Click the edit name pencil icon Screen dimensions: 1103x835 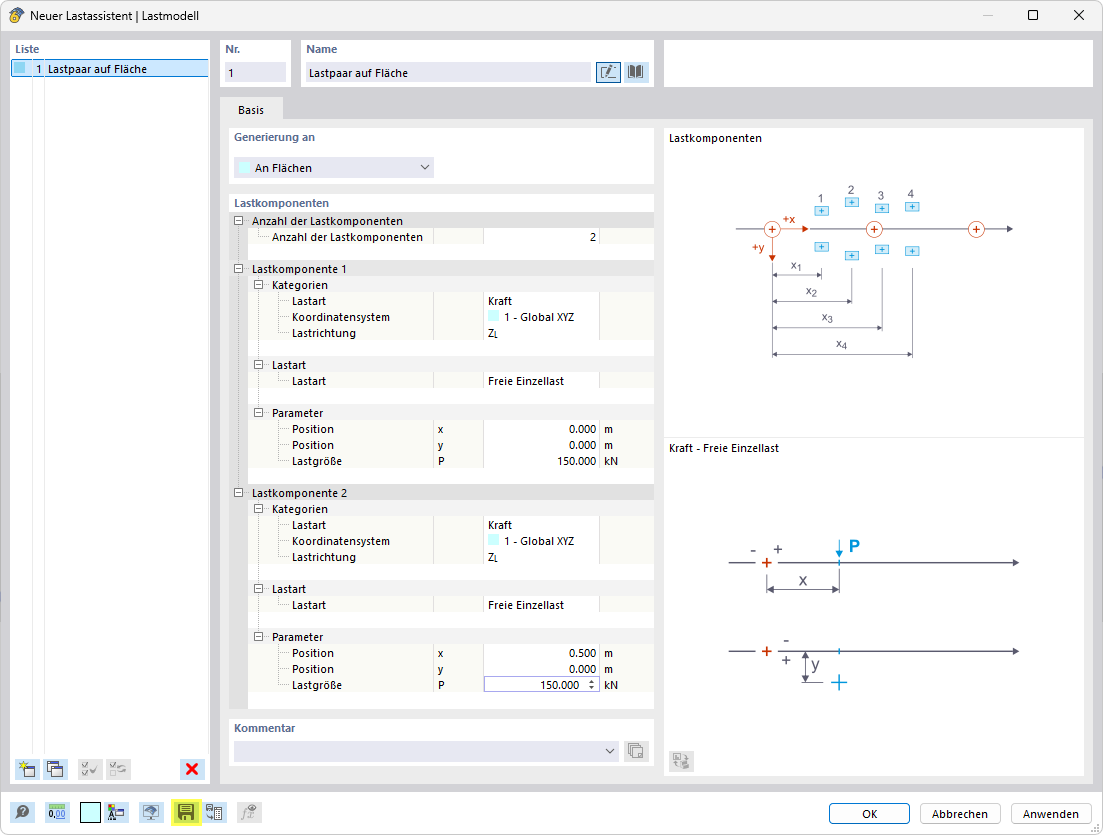tap(608, 72)
